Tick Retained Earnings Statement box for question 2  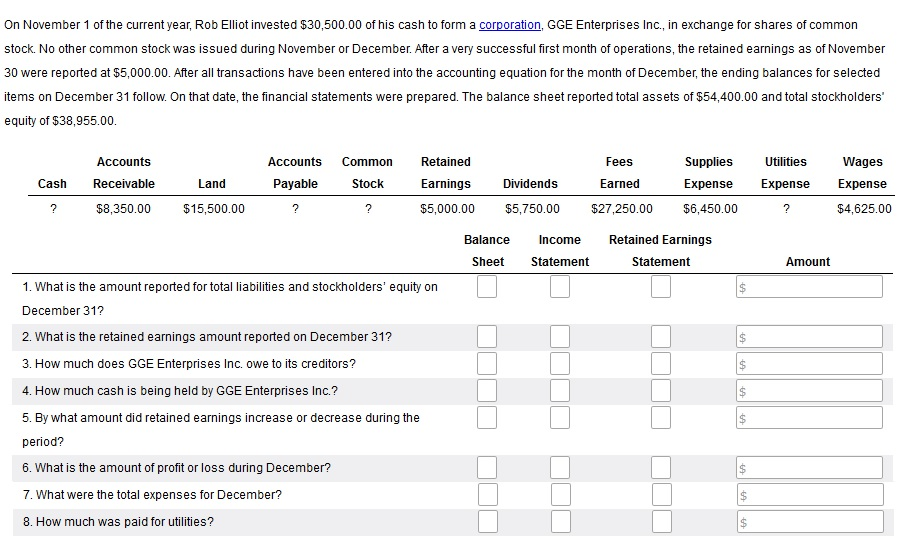tap(661, 336)
